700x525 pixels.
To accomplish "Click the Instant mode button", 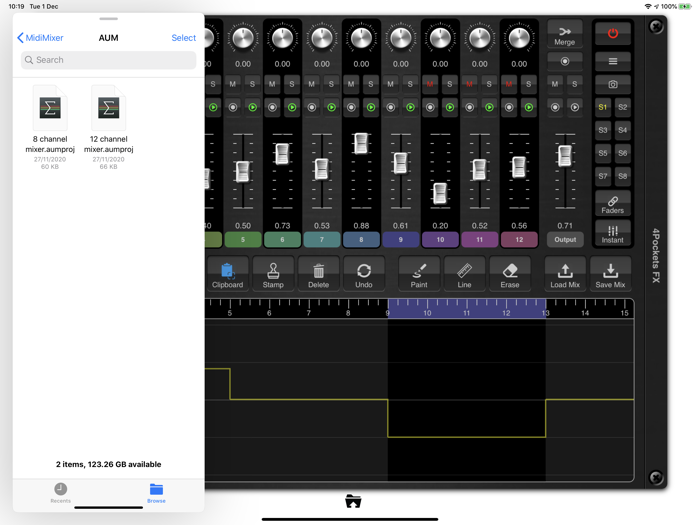I will [x=612, y=233].
